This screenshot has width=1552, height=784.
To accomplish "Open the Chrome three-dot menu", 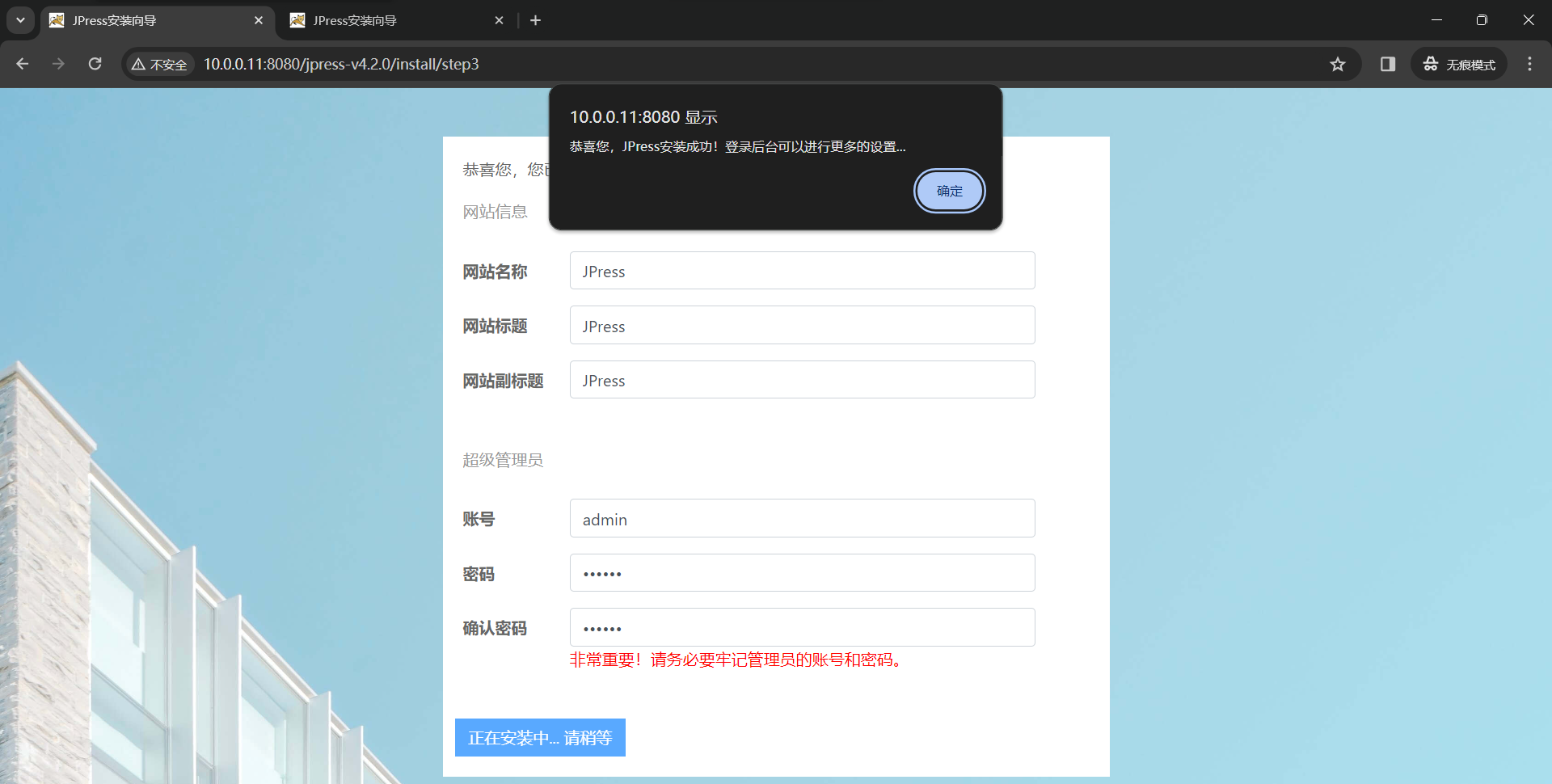I will [1529, 64].
